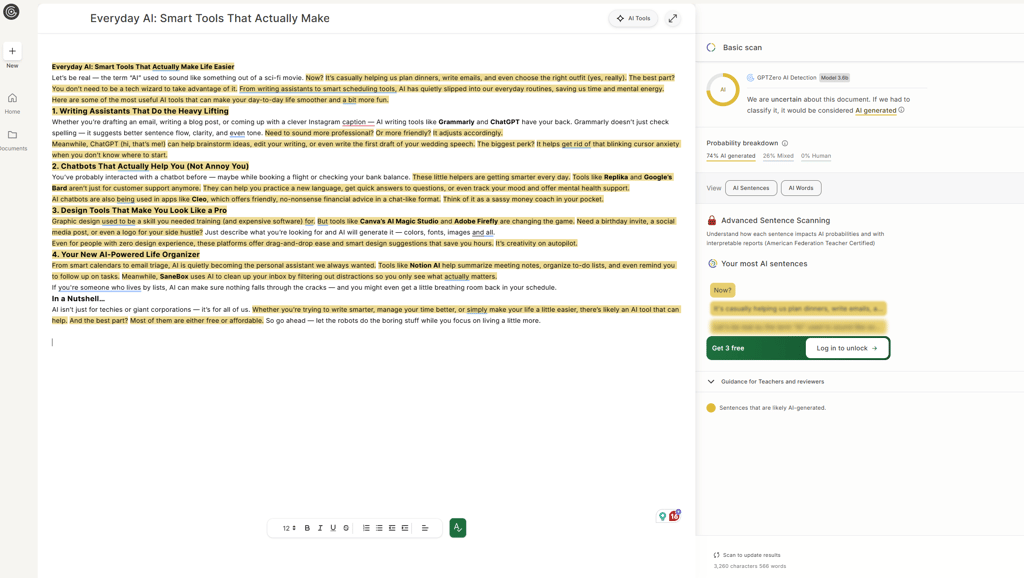
Task: Go to Home in the sidebar
Action: click(x=12, y=103)
